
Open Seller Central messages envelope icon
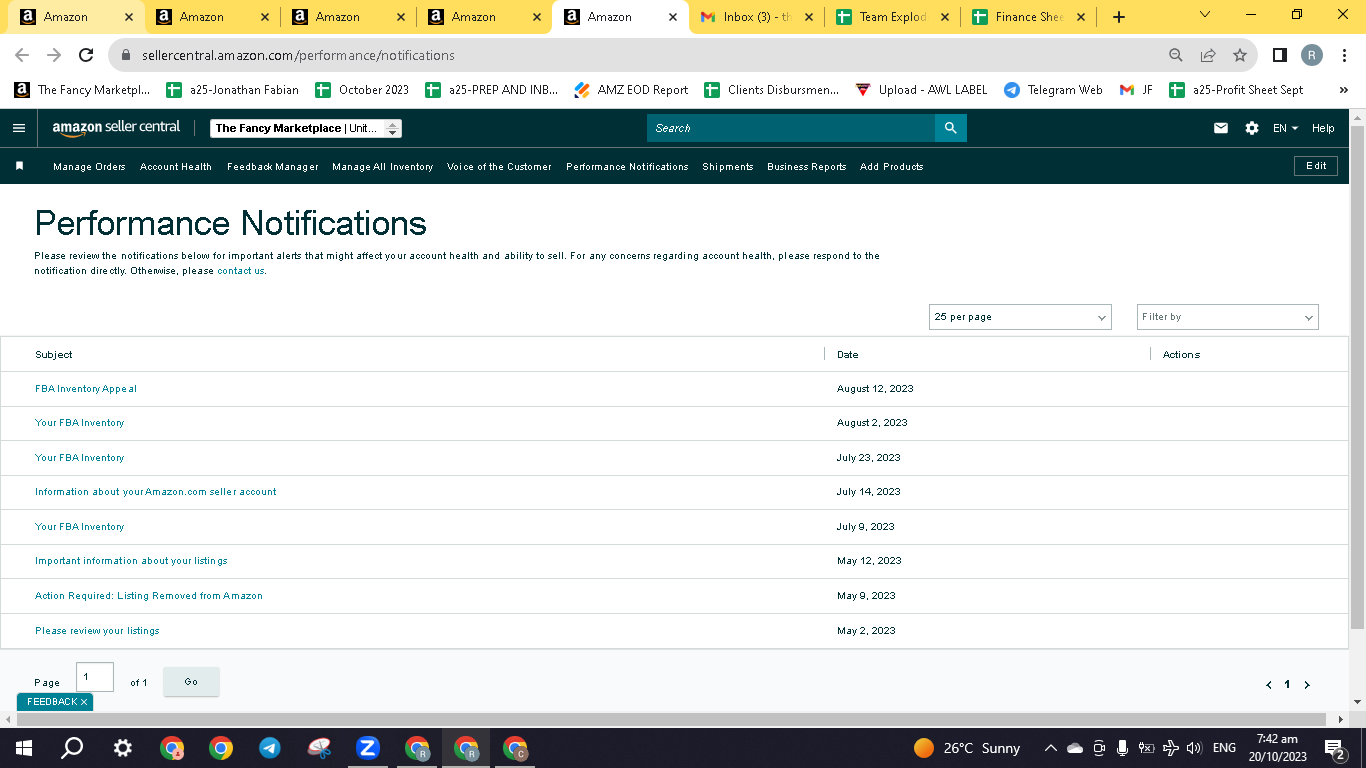click(x=1221, y=128)
